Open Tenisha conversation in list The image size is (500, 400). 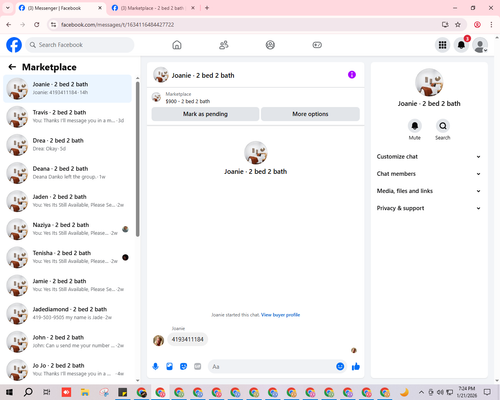[67, 257]
